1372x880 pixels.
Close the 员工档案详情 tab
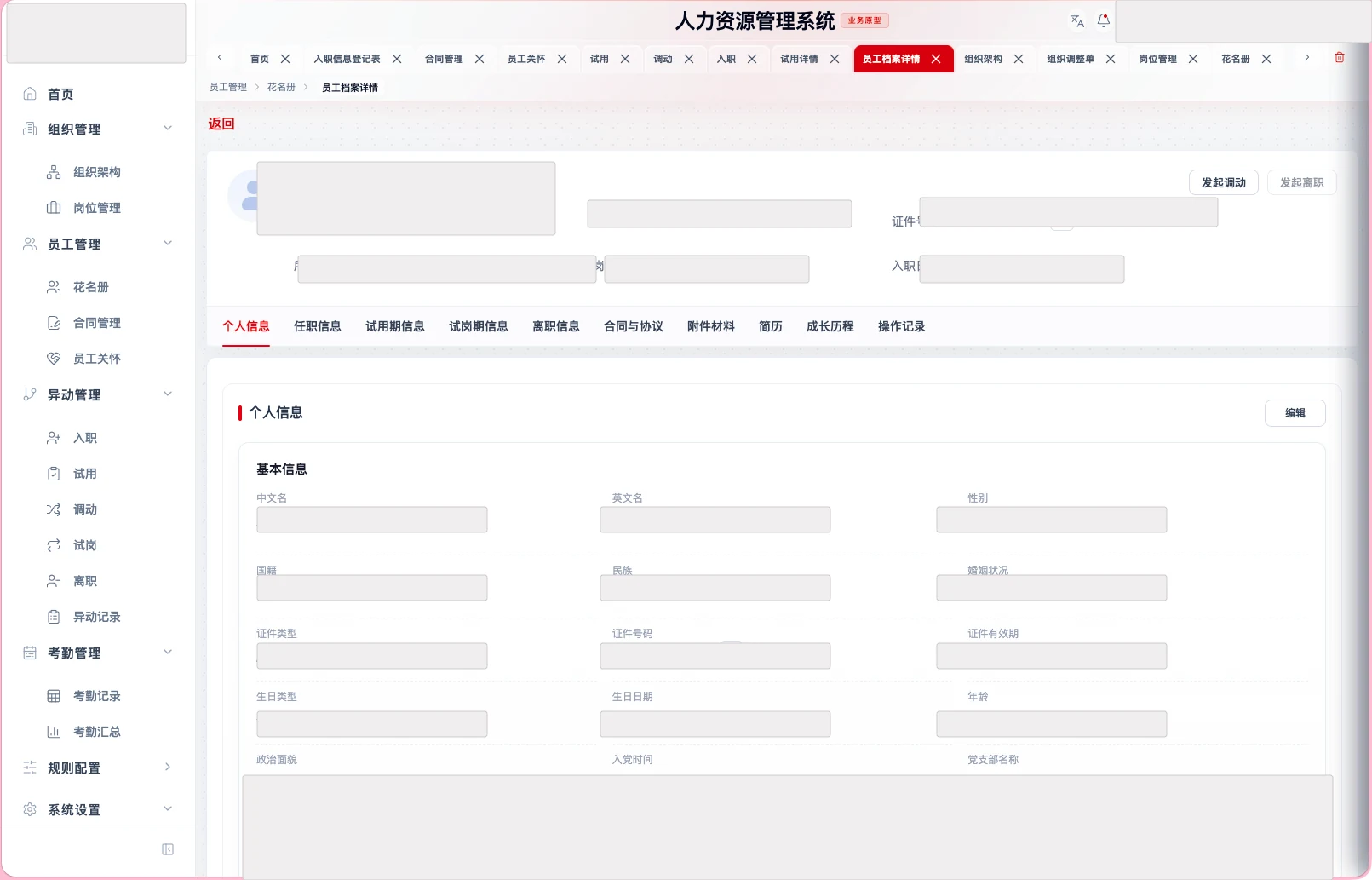(936, 59)
